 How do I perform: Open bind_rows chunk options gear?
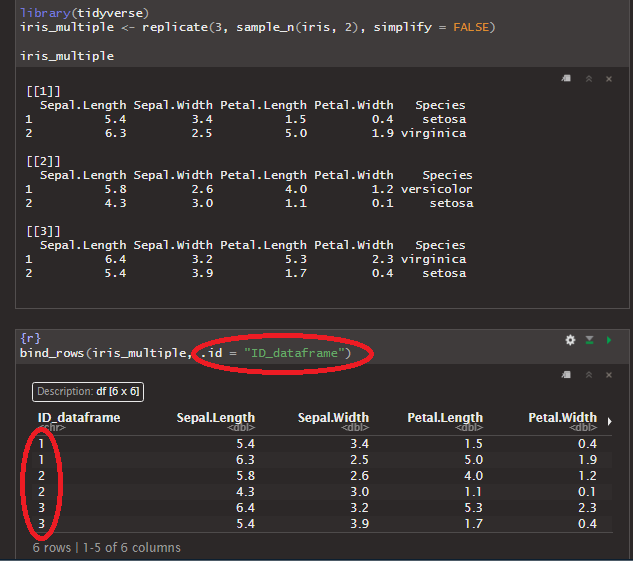pos(570,340)
